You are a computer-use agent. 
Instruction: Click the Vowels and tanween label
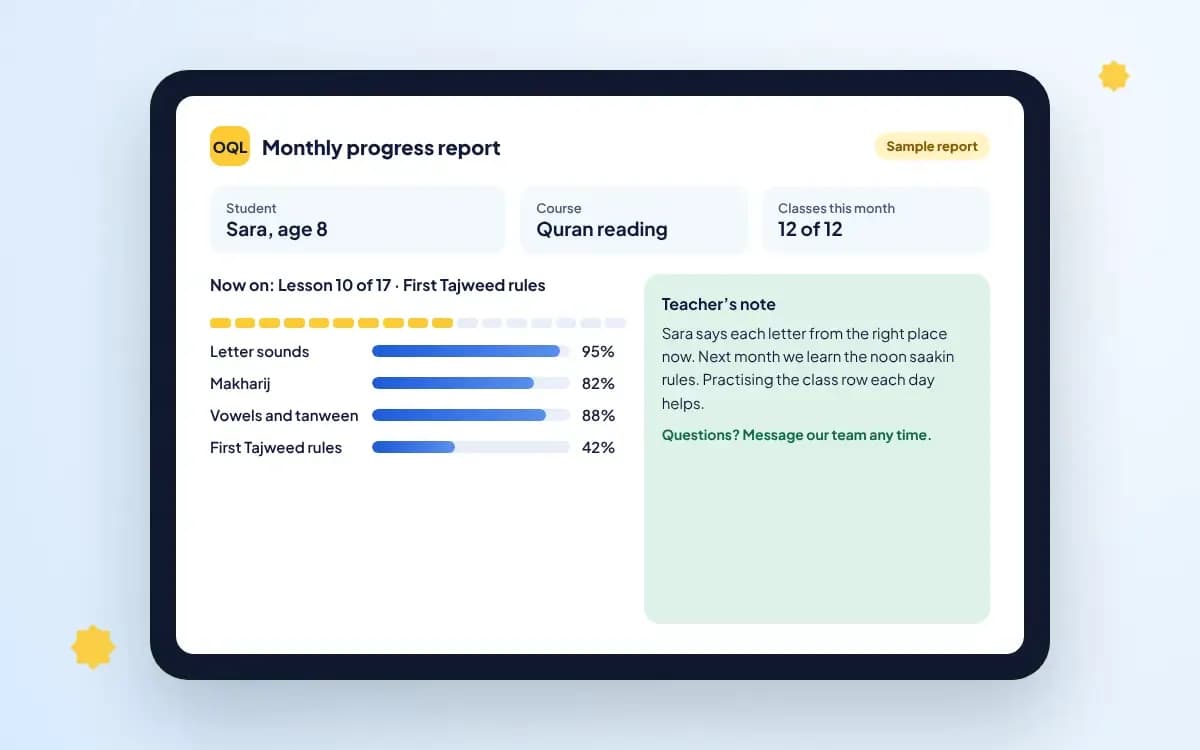(x=284, y=416)
